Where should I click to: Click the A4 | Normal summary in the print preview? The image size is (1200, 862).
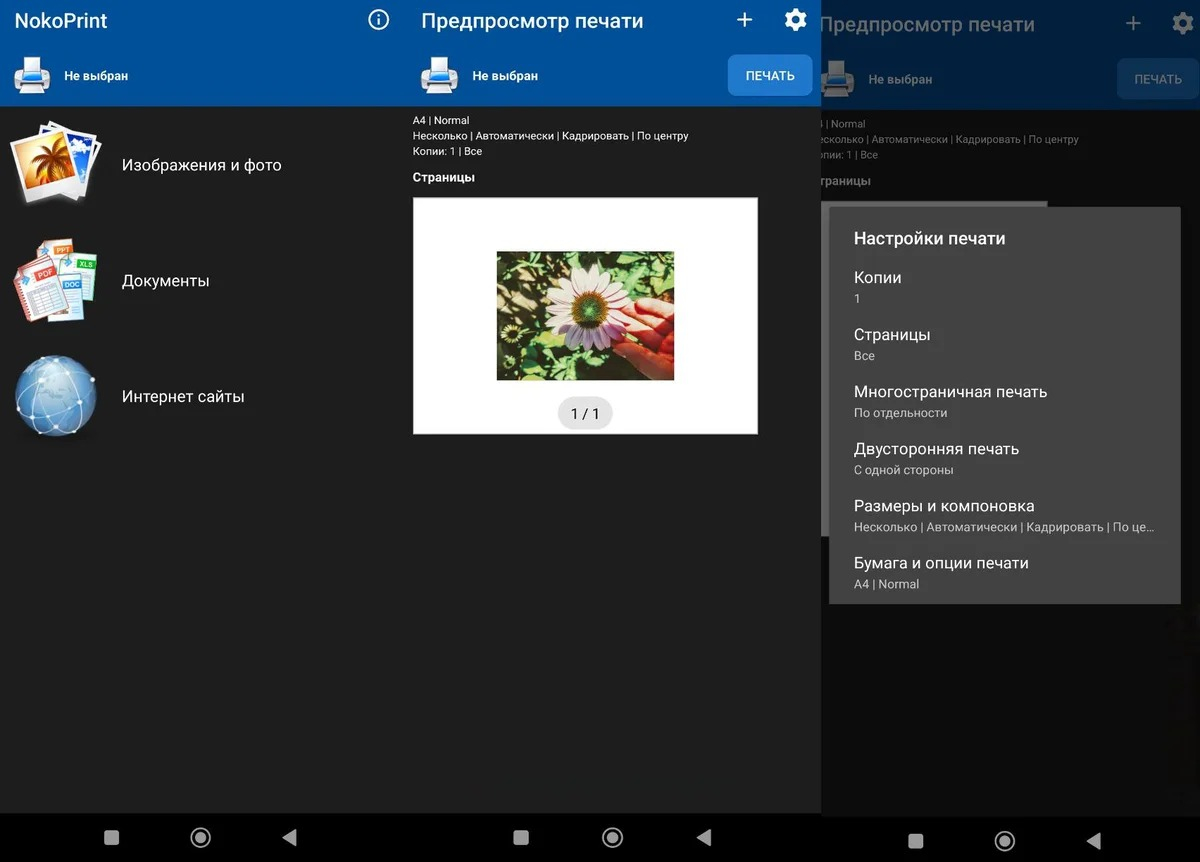point(441,120)
